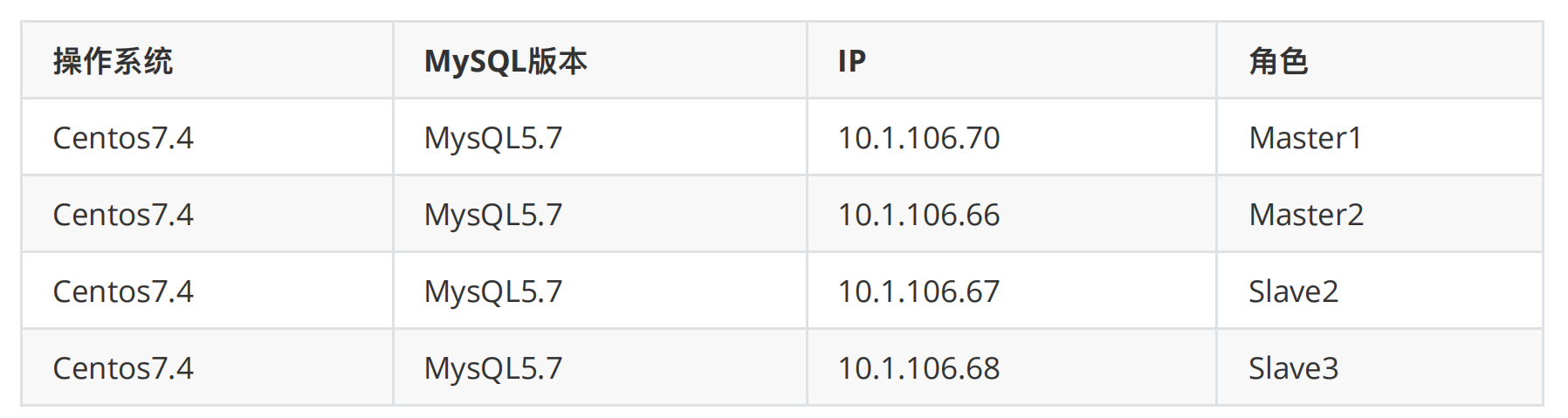Select the MySQL5.7 cell in Master1 row
Image resolution: width=1568 pixels, height=418 pixels.
(x=493, y=138)
